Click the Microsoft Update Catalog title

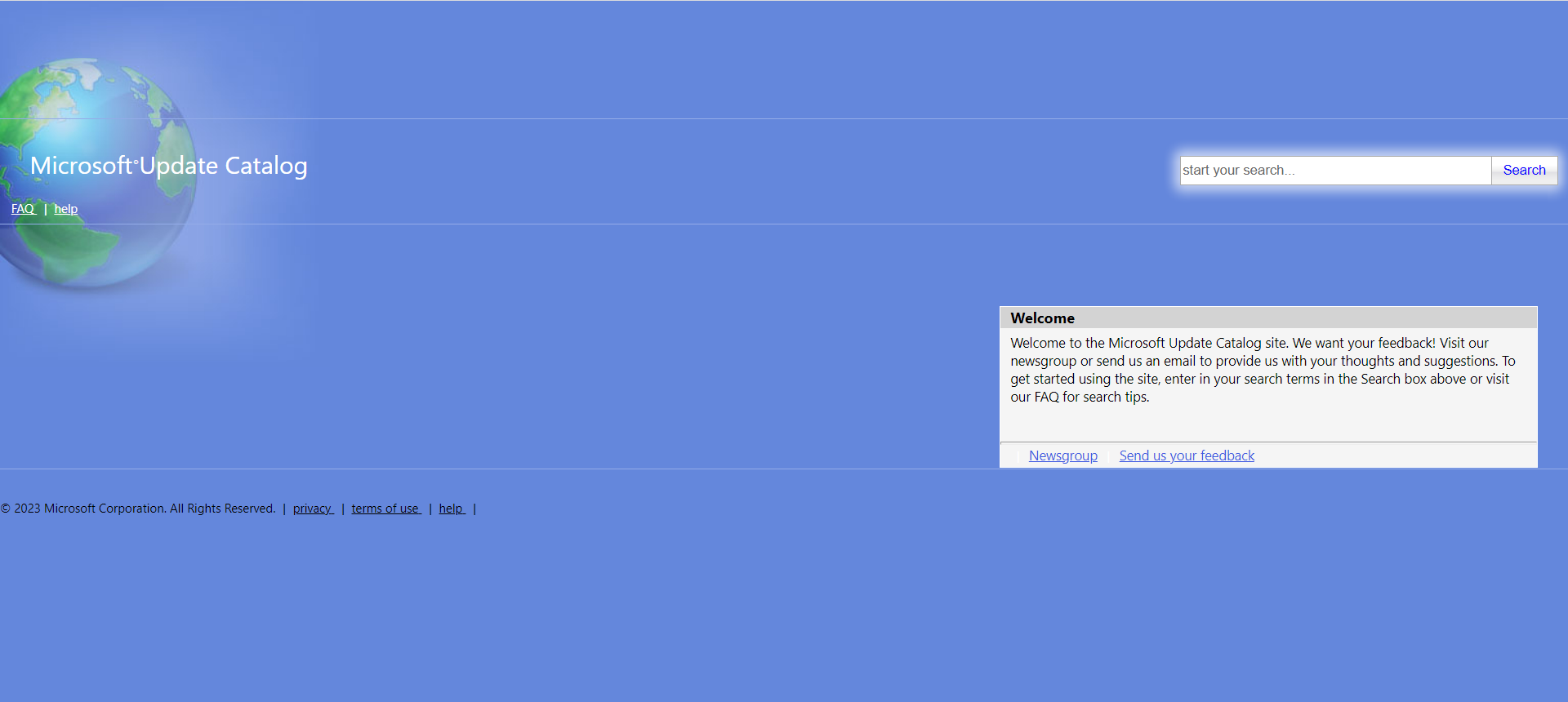coord(169,166)
